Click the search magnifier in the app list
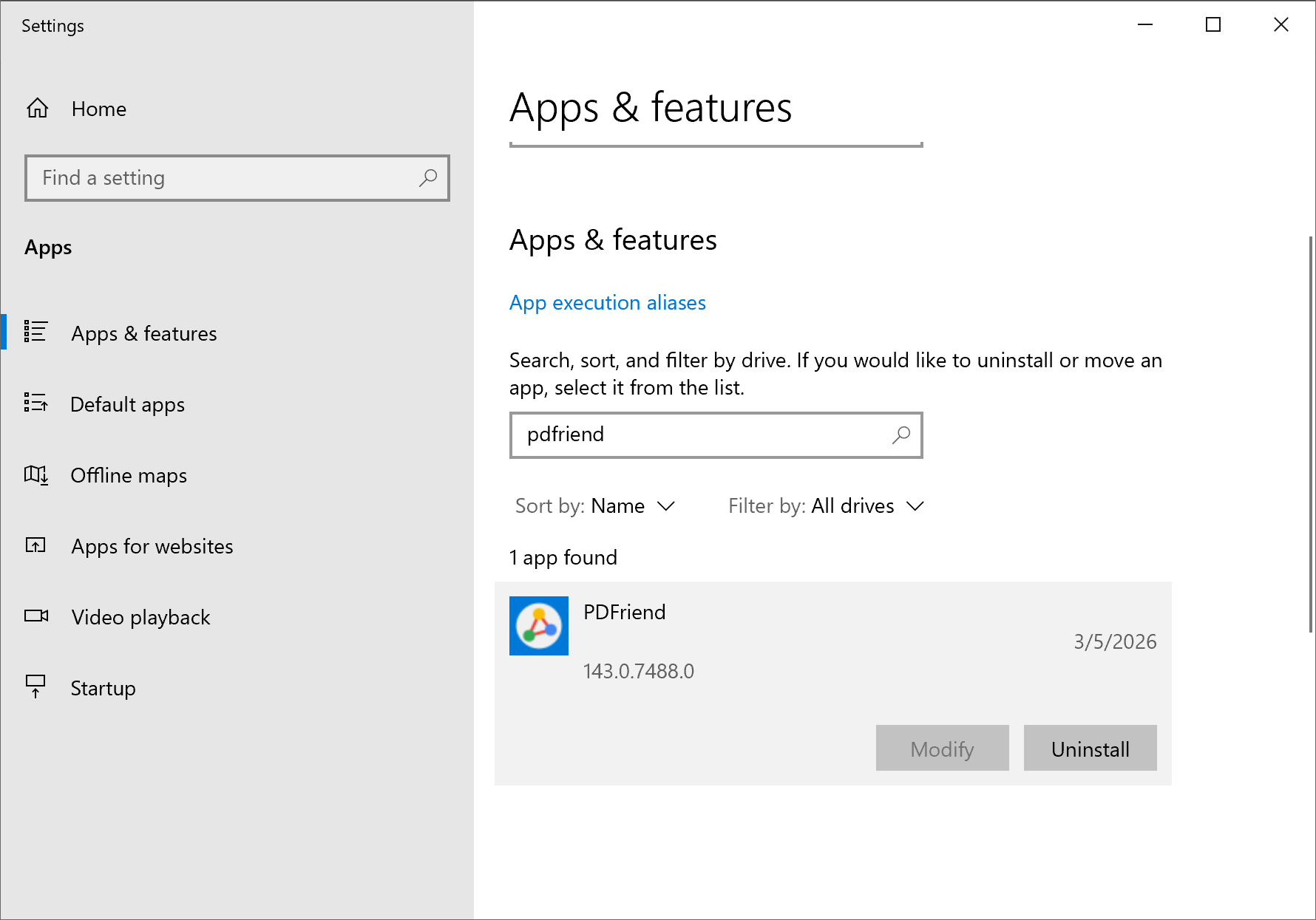The width and height of the screenshot is (1316, 920). pyautogui.click(x=901, y=435)
